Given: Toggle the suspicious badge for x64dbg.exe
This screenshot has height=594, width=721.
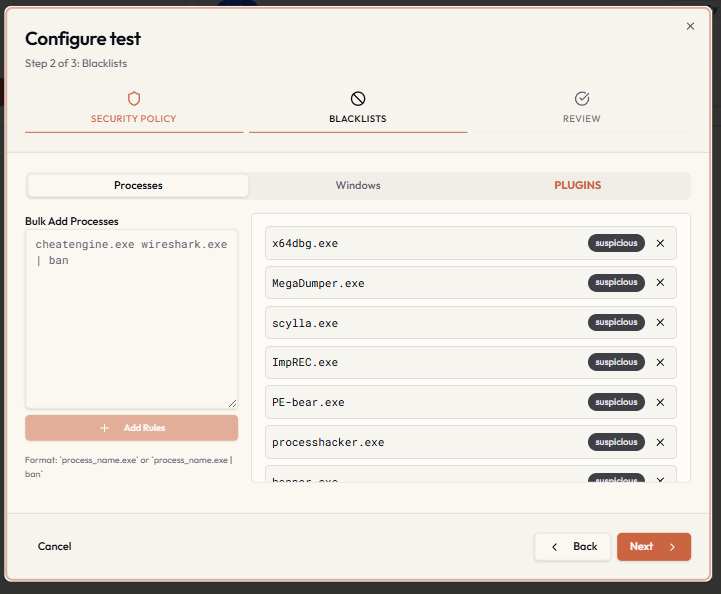Looking at the screenshot, I should (616, 243).
